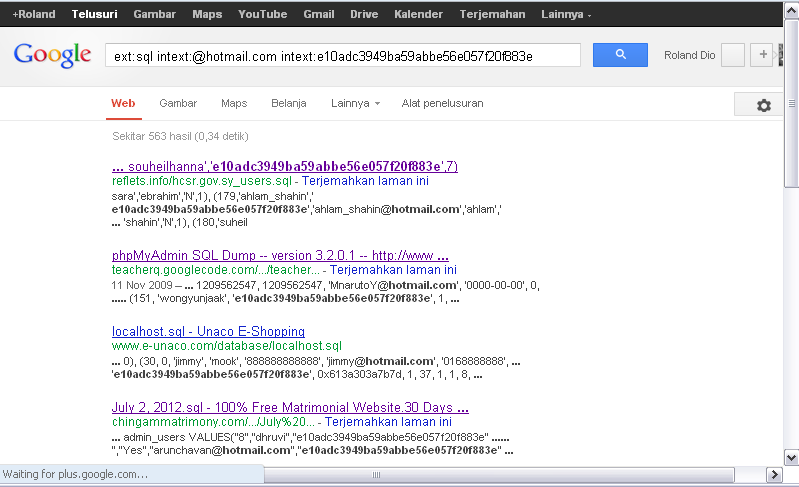This screenshot has height=487, width=799.
Task: Click the '11 Nov 2009' snippet line
Action: tap(325, 285)
